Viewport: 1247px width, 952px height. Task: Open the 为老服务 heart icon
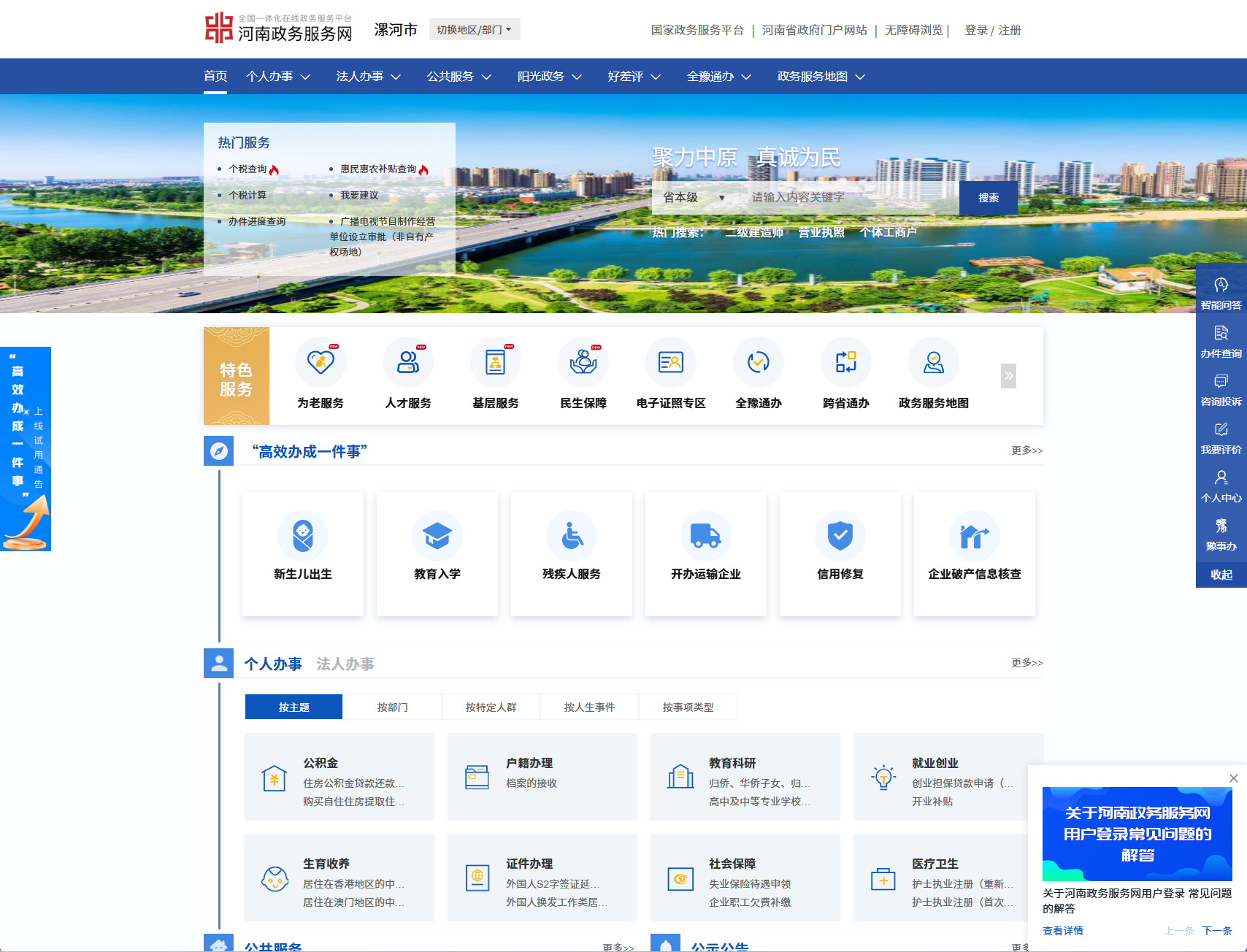coord(321,362)
